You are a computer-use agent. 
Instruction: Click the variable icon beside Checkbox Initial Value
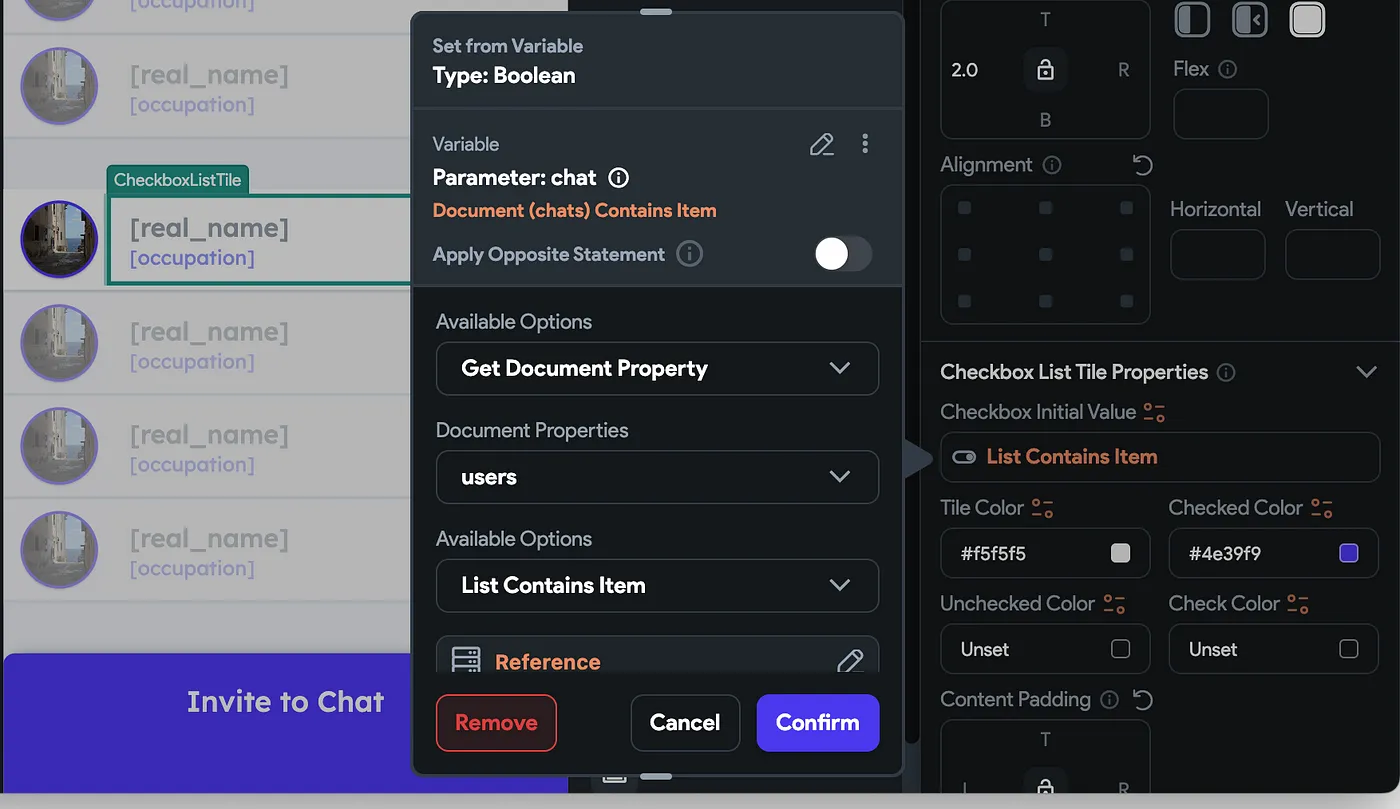(1154, 412)
